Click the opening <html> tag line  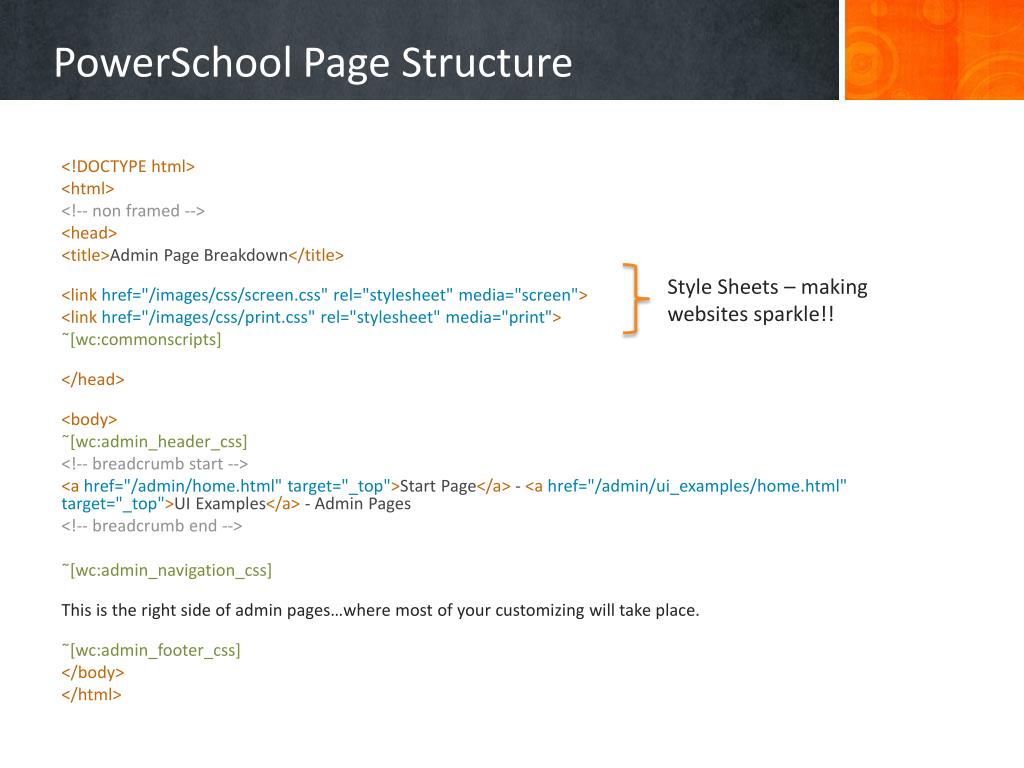click(88, 189)
